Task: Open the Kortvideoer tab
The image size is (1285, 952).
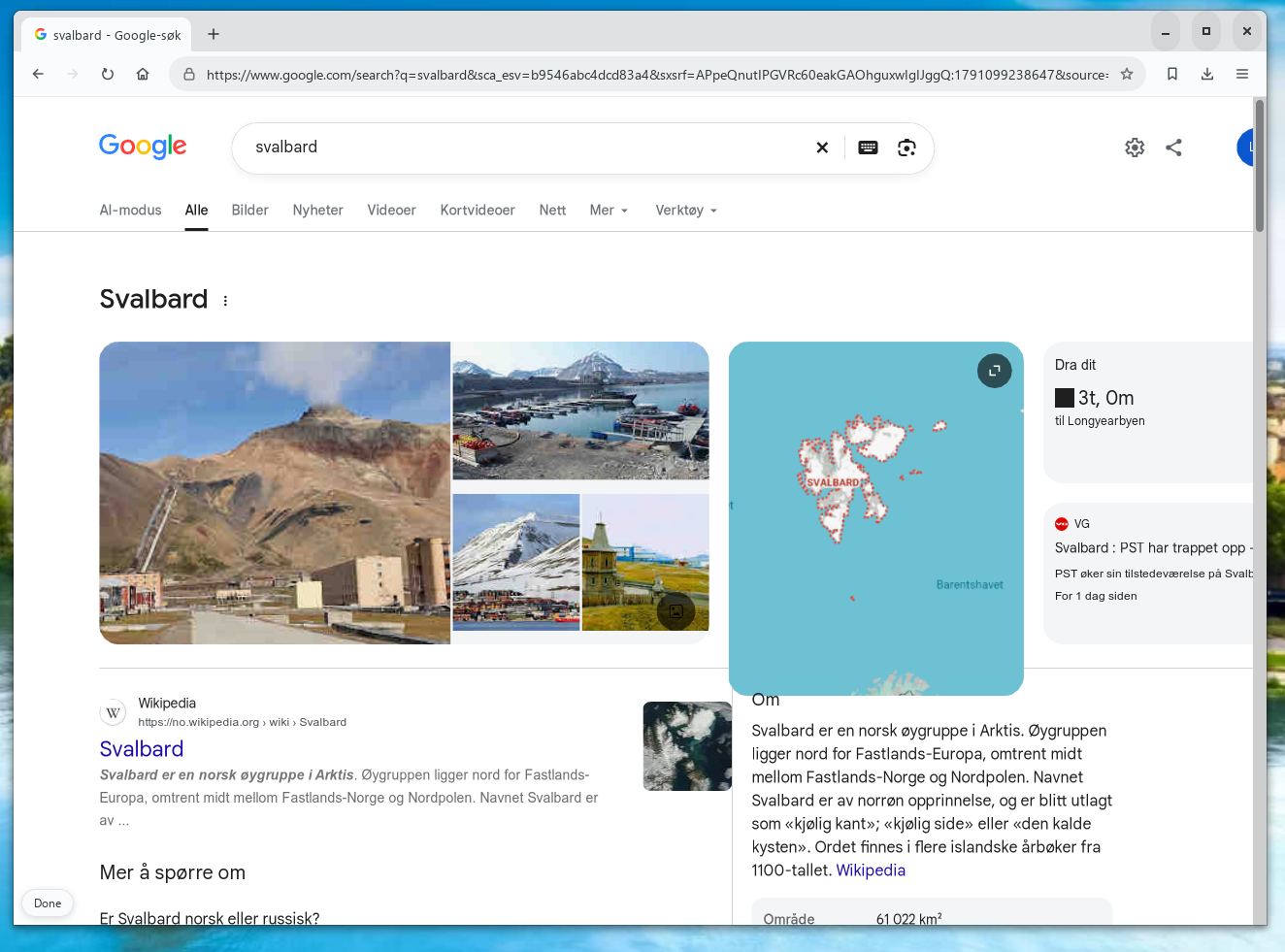Action: point(478,211)
